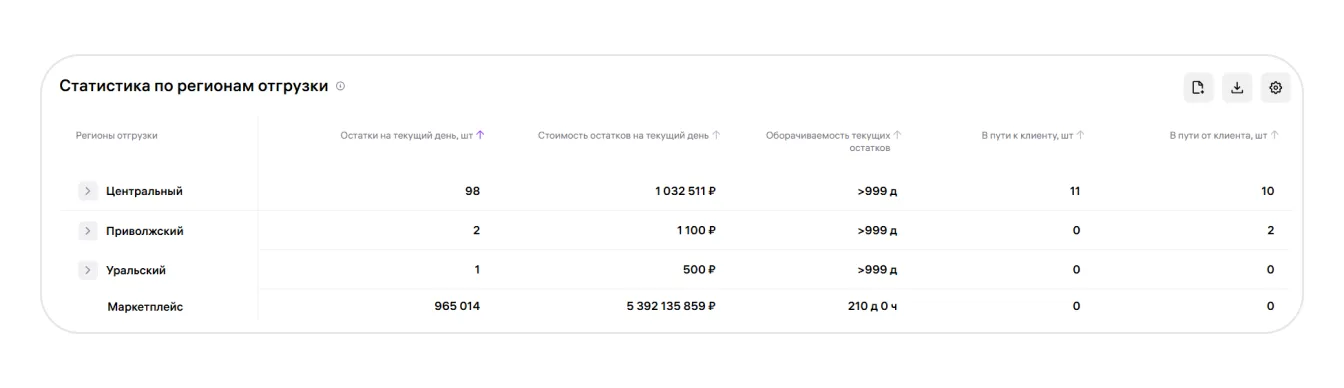Click the Приволжский region name
This screenshot has height=388, width=1344.
pyautogui.click(x=145, y=231)
